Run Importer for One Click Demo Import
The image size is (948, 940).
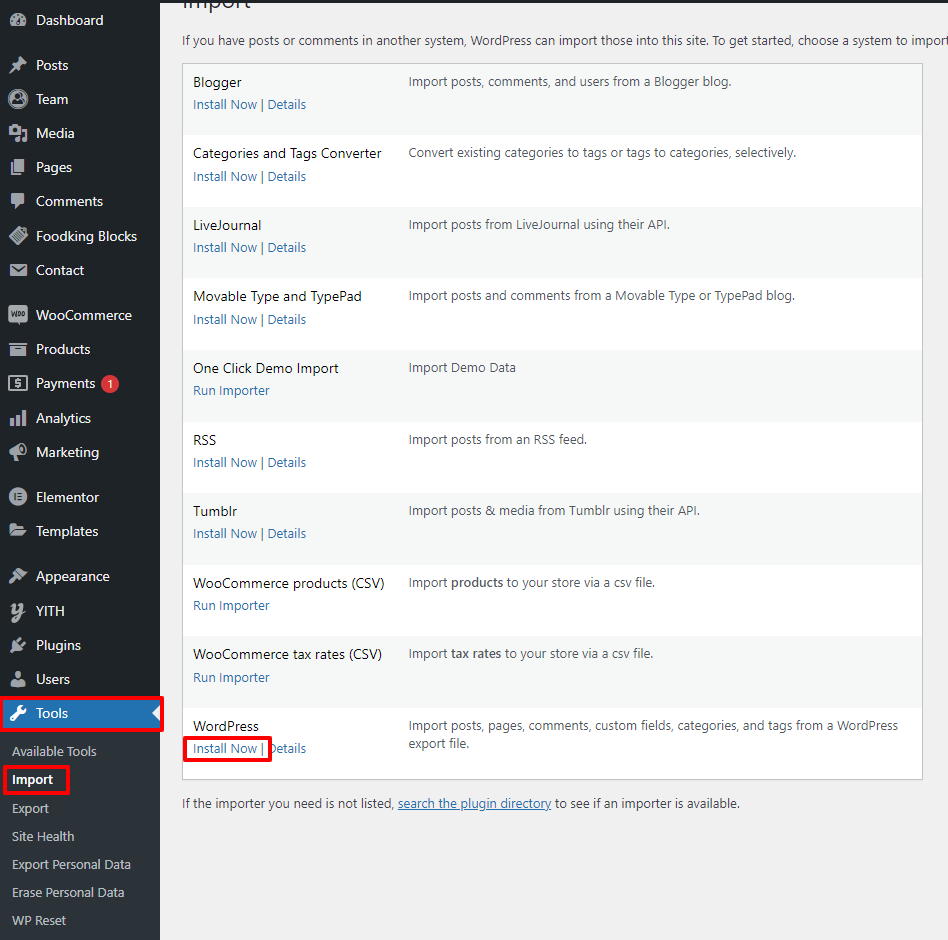[231, 391]
